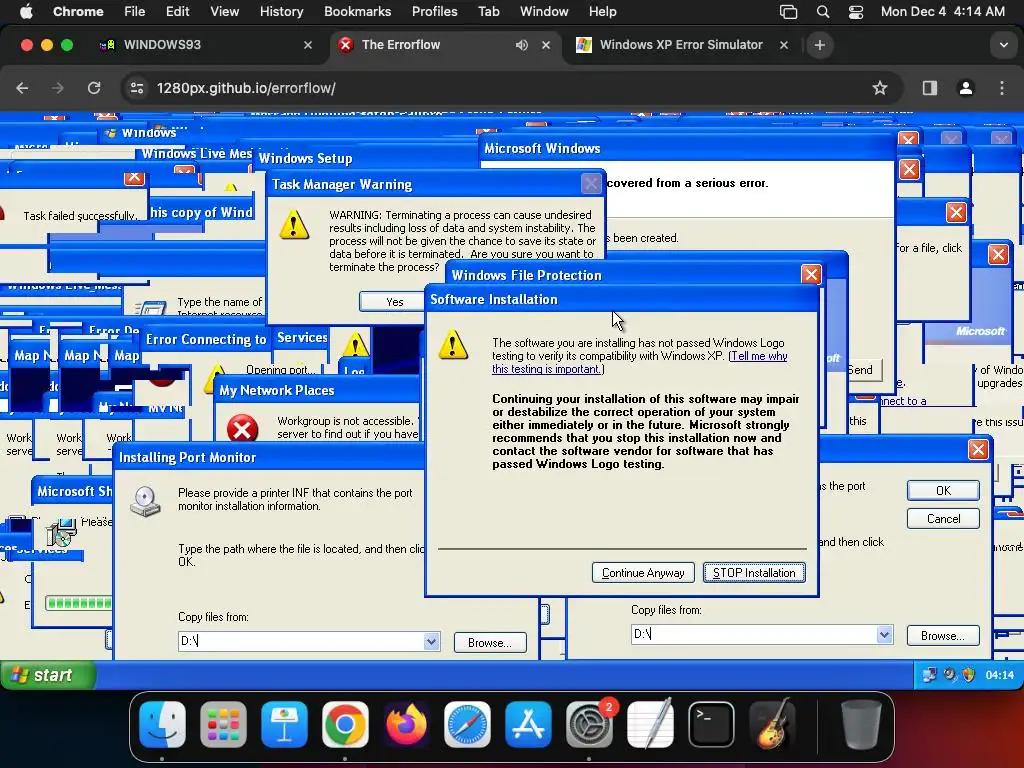Open the Profiles menu
The height and width of the screenshot is (768, 1024).
[434, 12]
